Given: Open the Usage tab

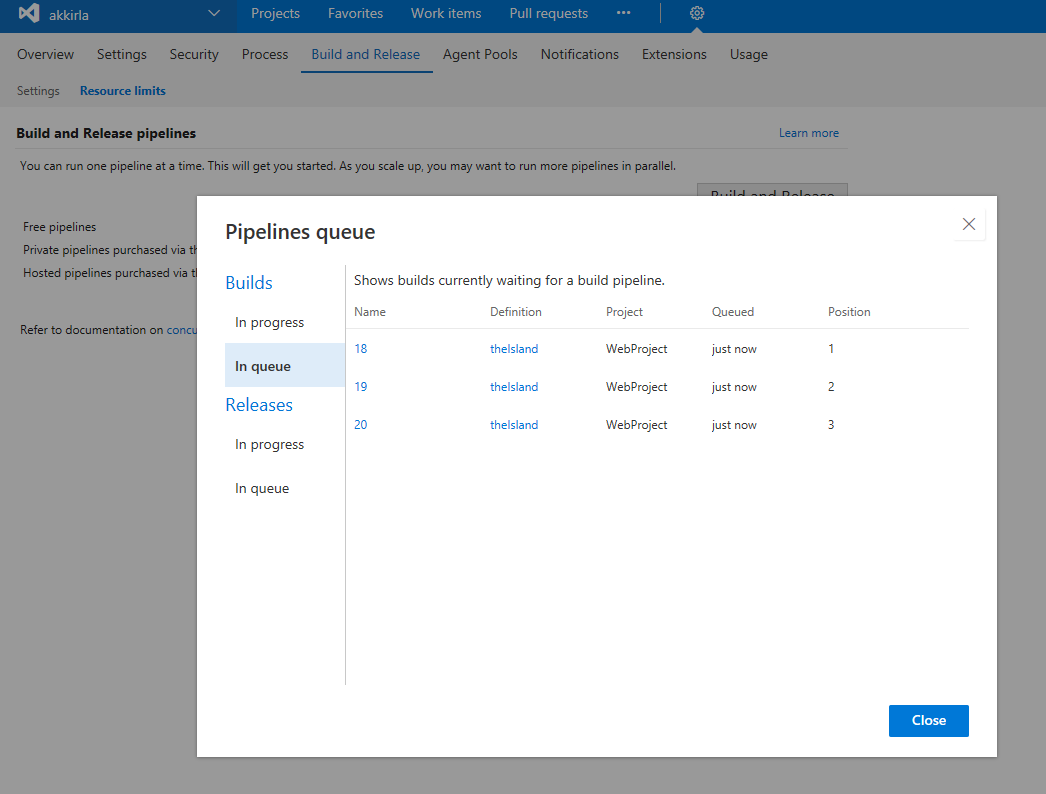Looking at the screenshot, I should [x=748, y=55].
